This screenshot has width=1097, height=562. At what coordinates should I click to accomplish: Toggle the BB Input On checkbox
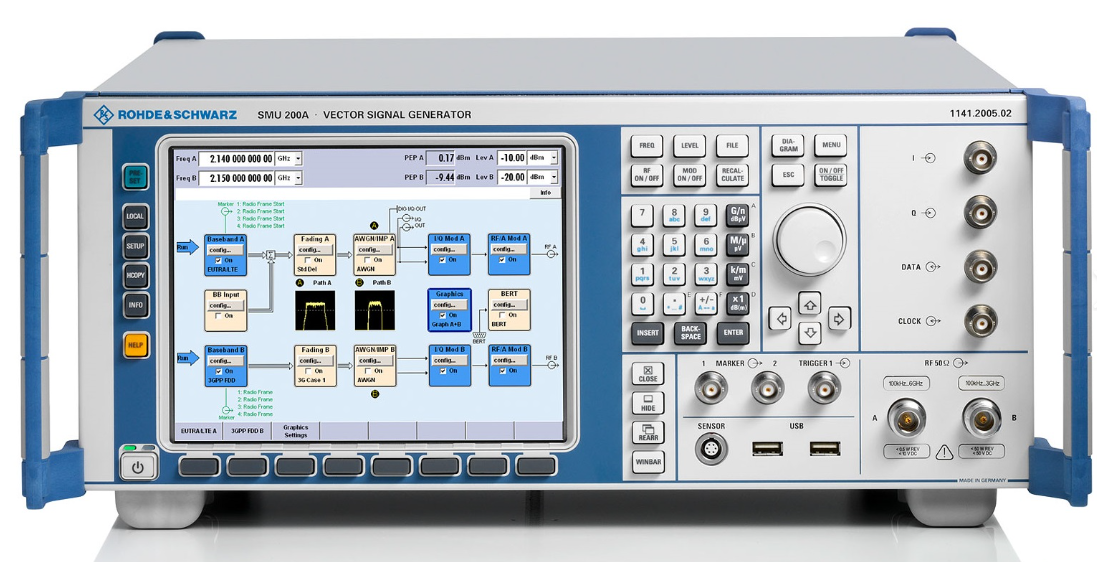pyautogui.click(x=219, y=315)
